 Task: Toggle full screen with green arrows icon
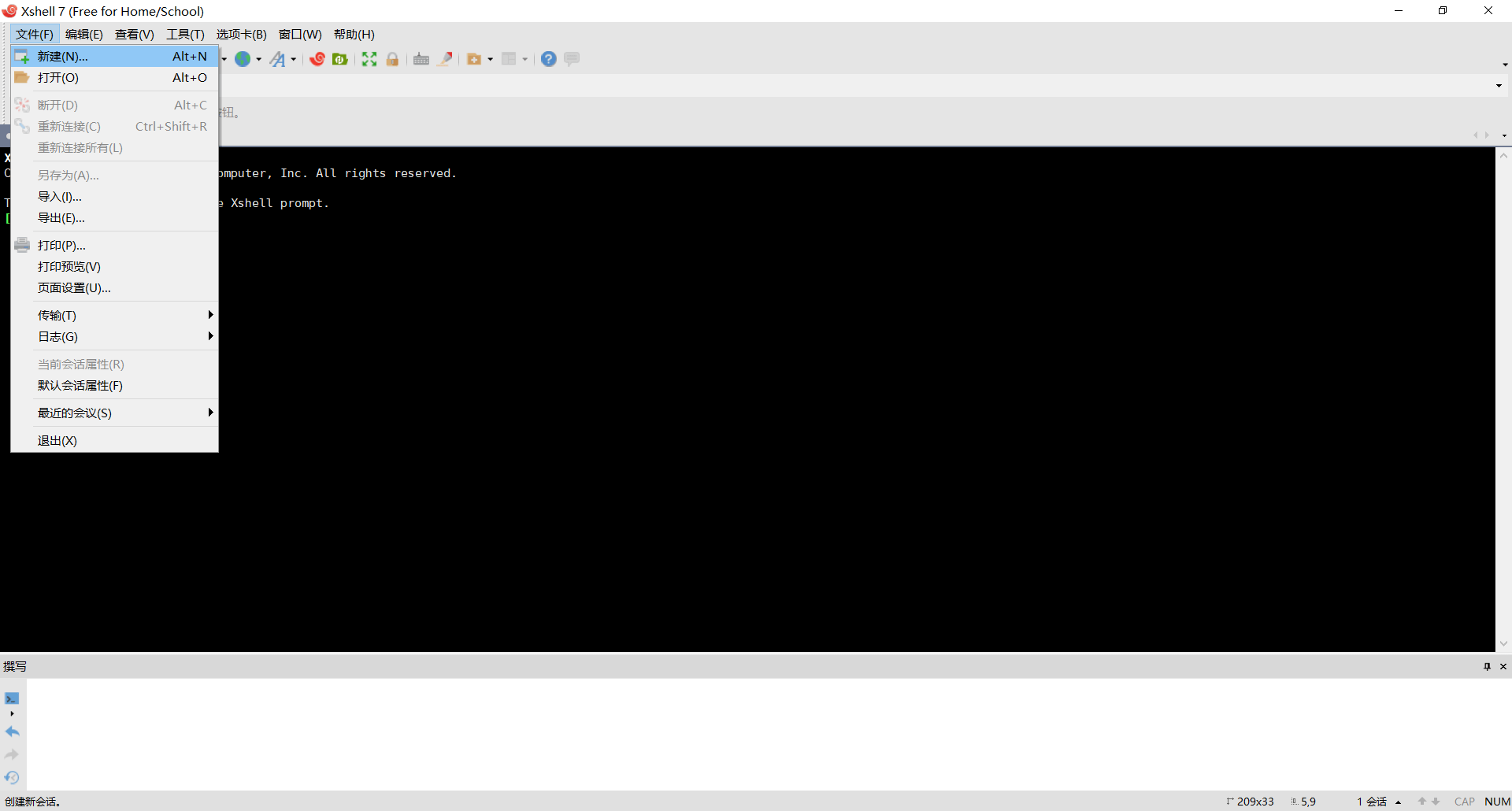(x=369, y=59)
